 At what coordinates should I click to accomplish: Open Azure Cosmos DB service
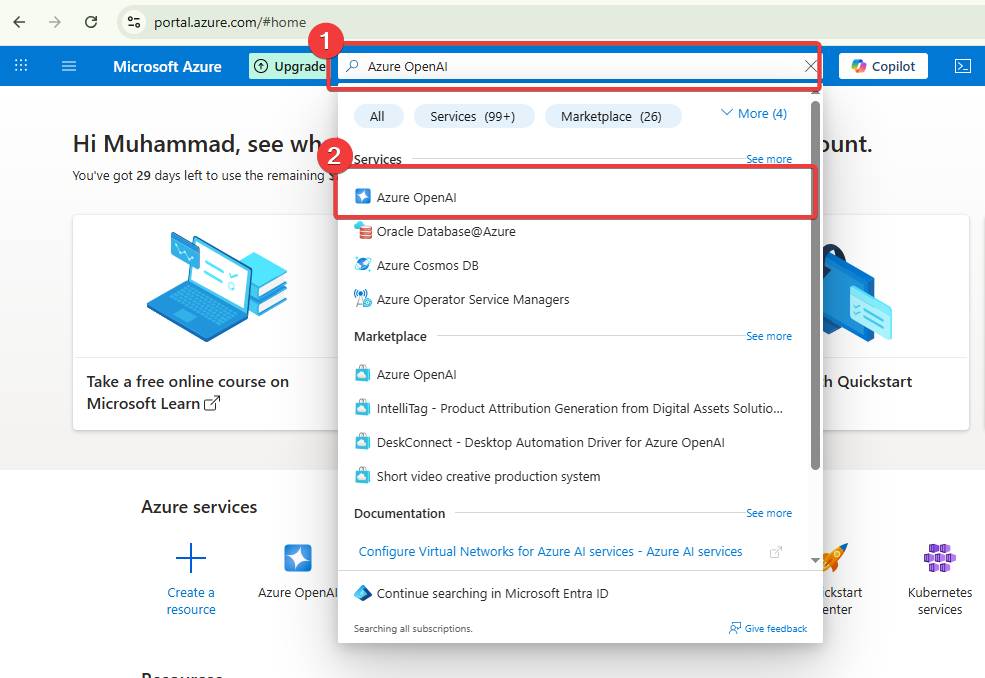(575, 265)
